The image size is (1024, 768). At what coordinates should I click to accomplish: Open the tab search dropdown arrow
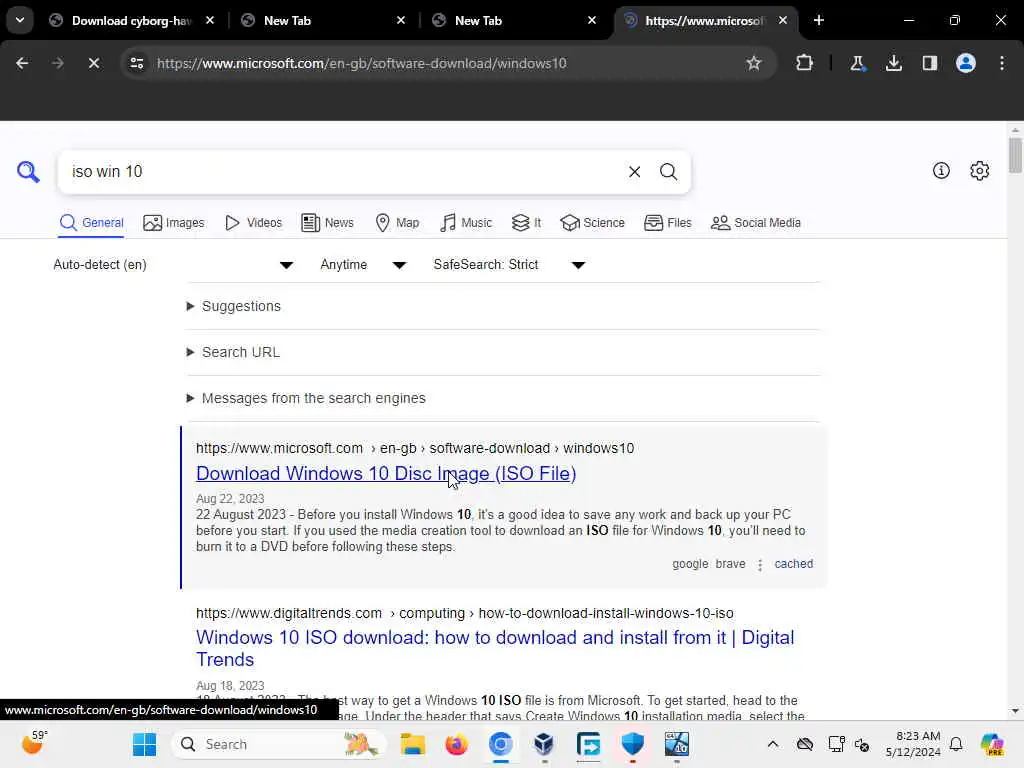point(20,20)
